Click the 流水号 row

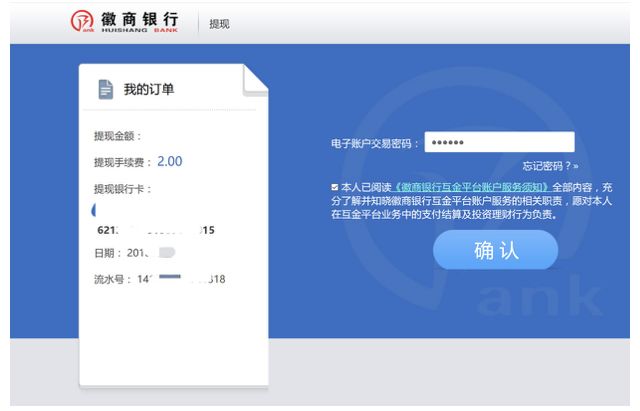pos(160,279)
